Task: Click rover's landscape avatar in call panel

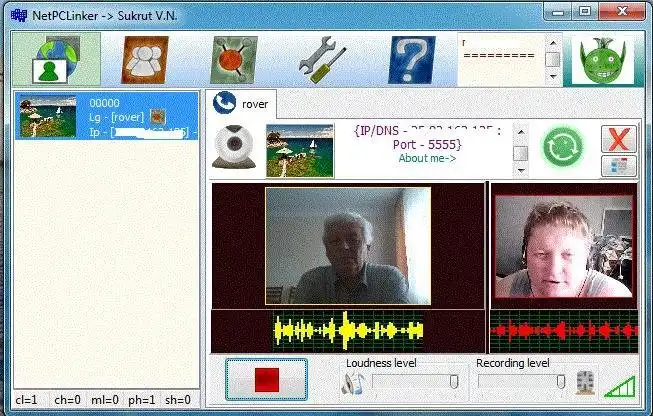Action: click(x=300, y=150)
